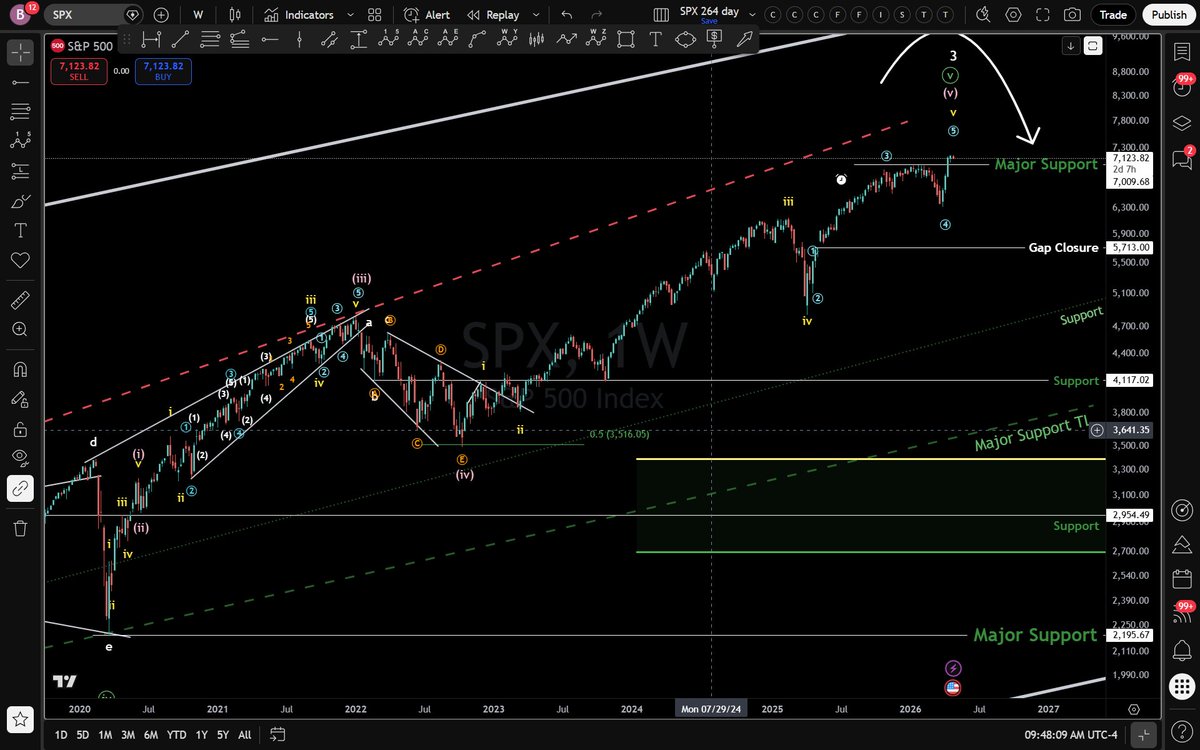This screenshot has height=750, width=1200.
Task: Select the Text tool in left sidebar
Action: tap(22, 230)
